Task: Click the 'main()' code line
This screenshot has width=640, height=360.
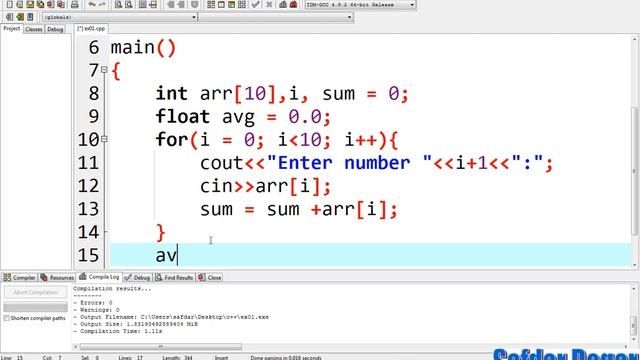Action: coord(143,48)
